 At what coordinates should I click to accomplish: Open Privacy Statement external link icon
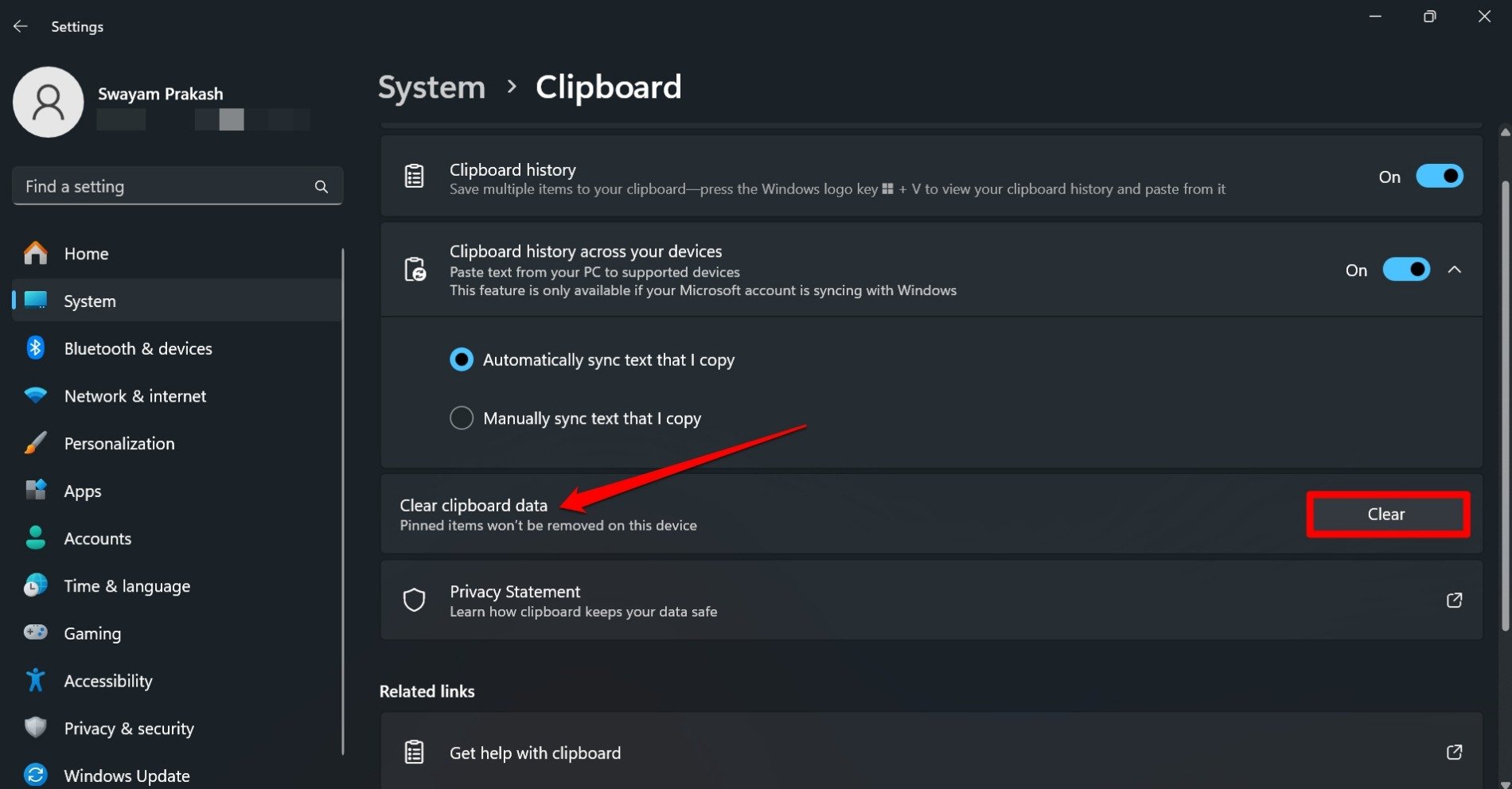click(x=1454, y=600)
